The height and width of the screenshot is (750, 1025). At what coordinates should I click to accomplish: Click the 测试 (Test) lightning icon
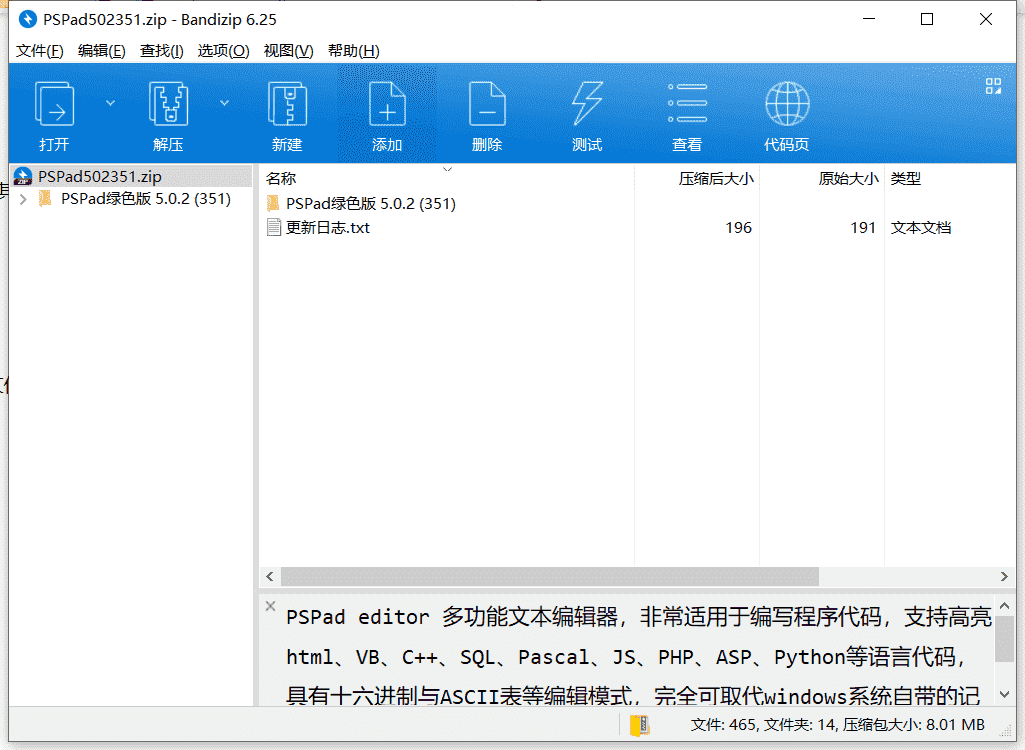point(587,103)
